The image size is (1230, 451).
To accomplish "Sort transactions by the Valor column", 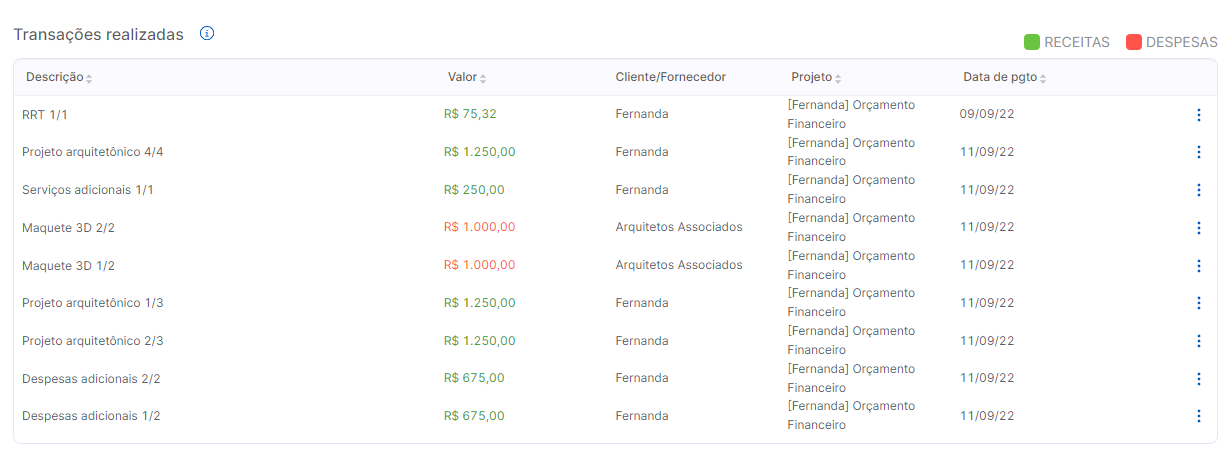I will (x=467, y=77).
